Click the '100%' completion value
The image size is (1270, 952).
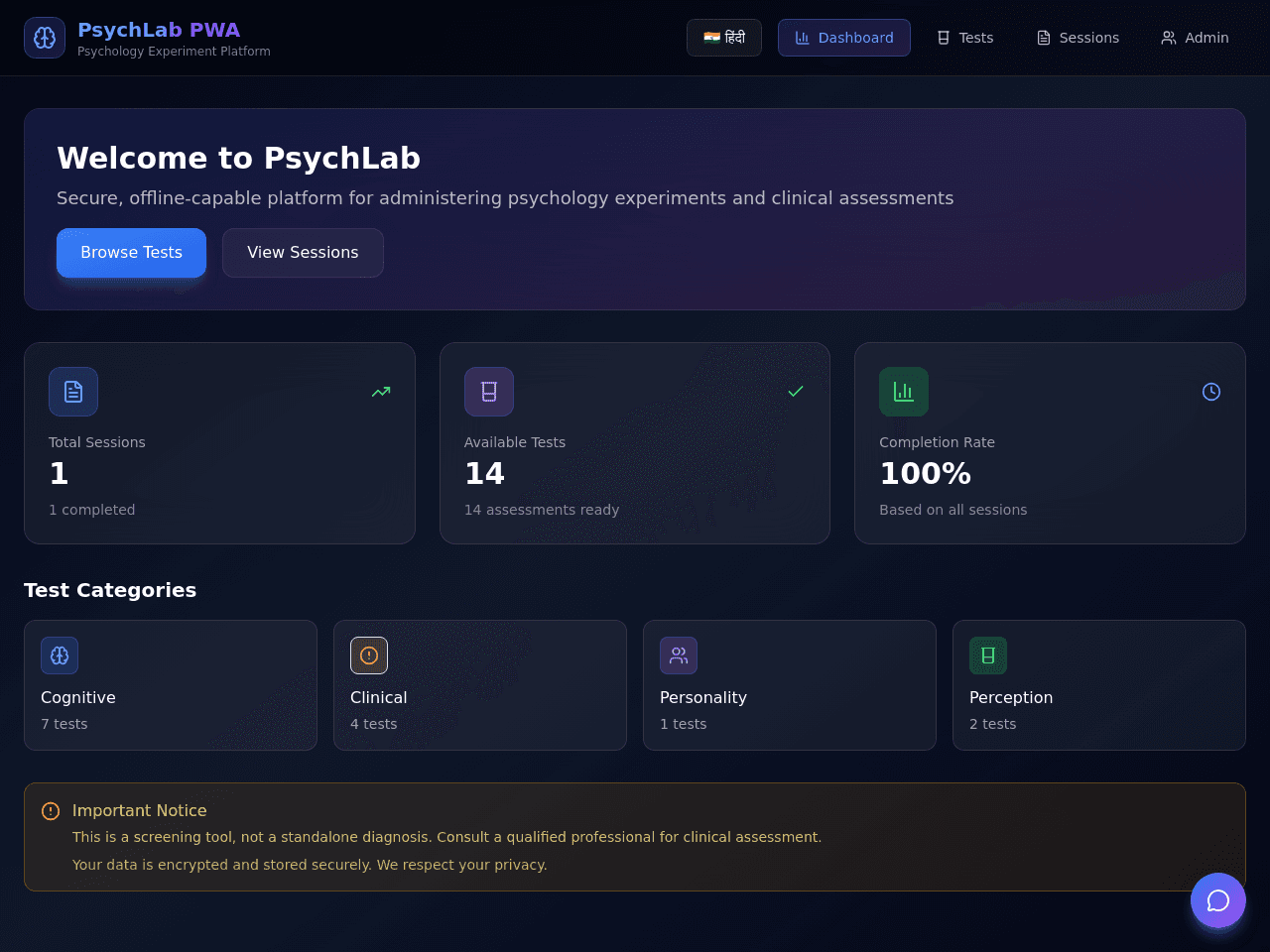[926, 474]
